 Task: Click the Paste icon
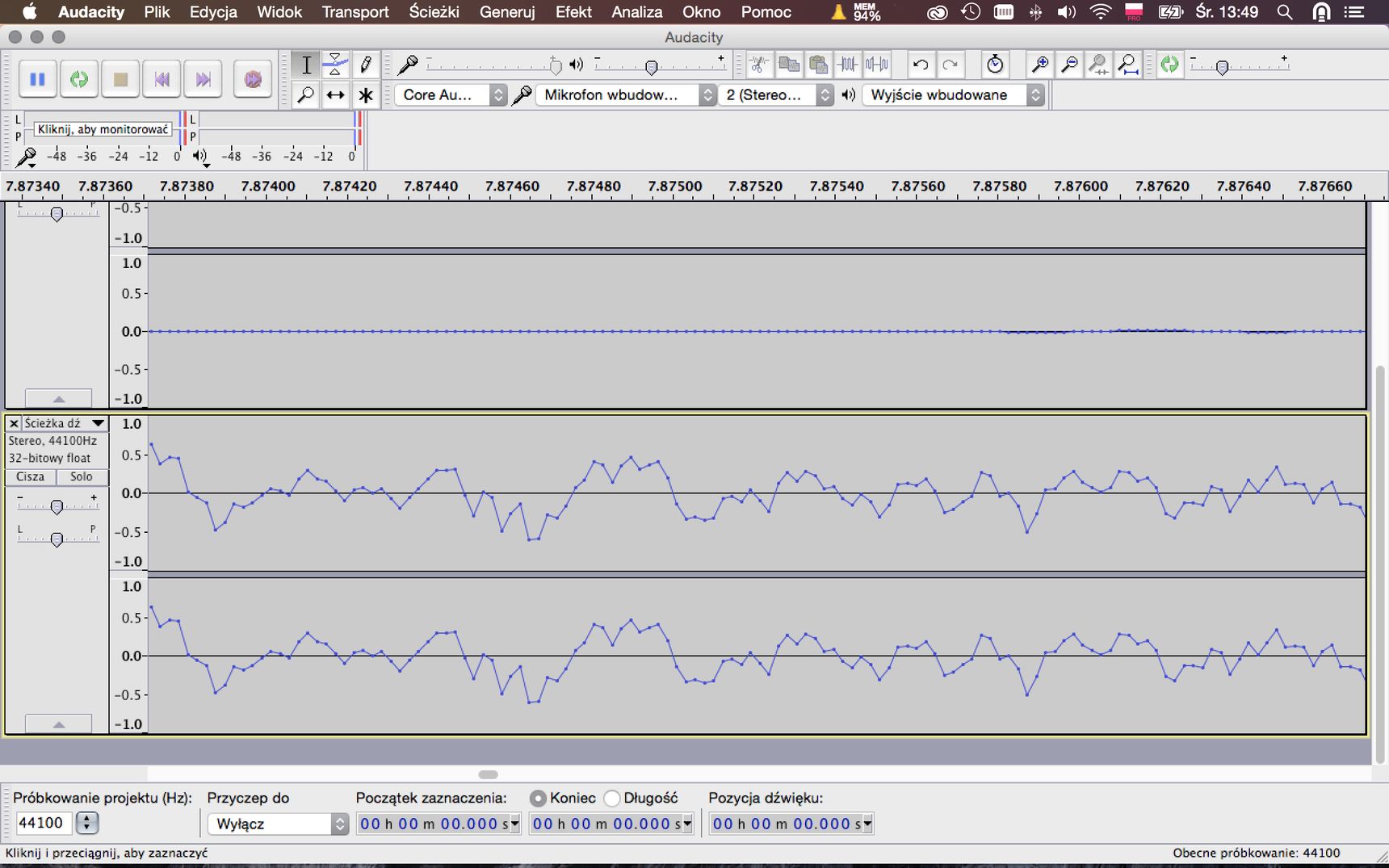[818, 65]
